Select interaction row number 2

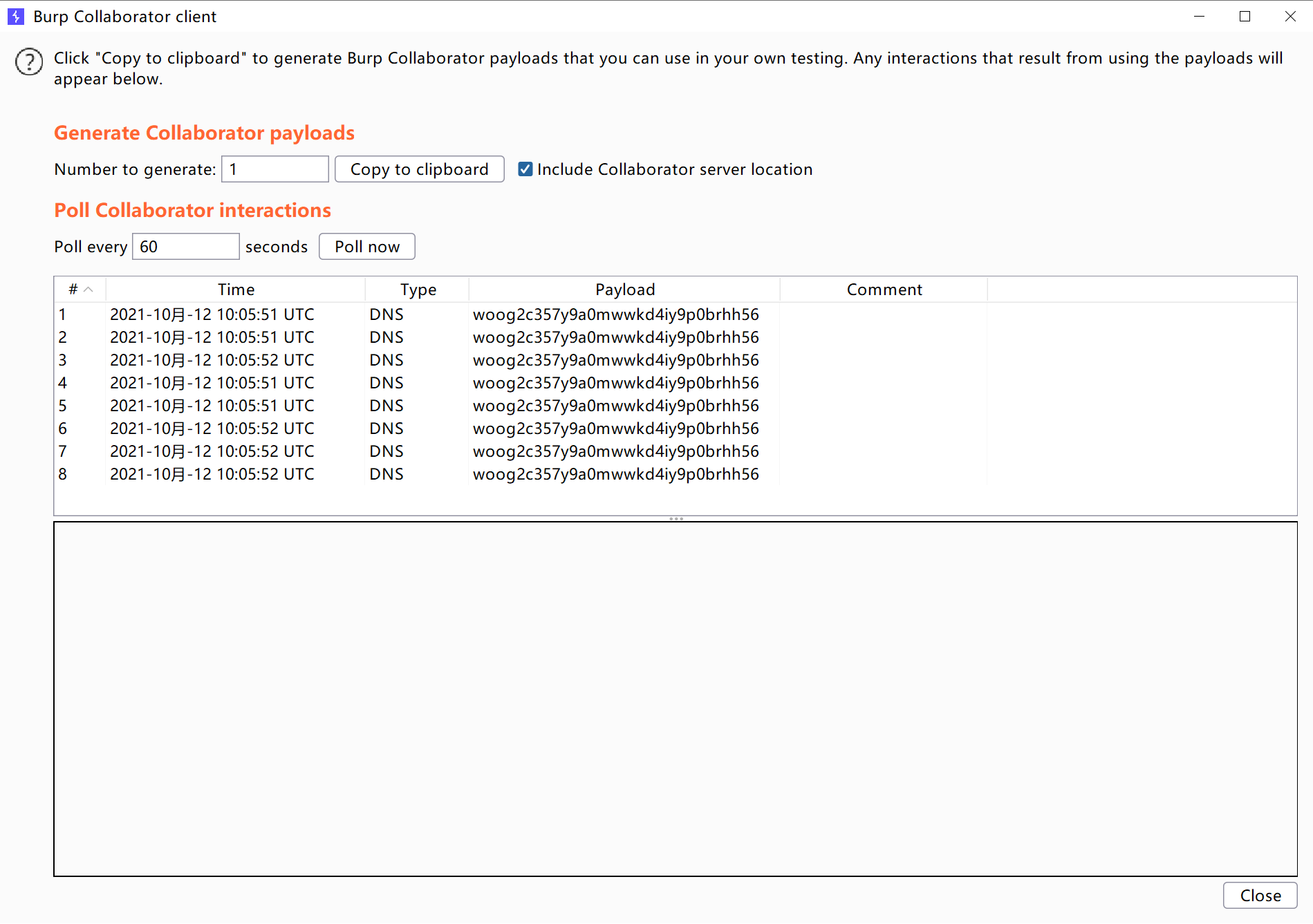coord(675,337)
